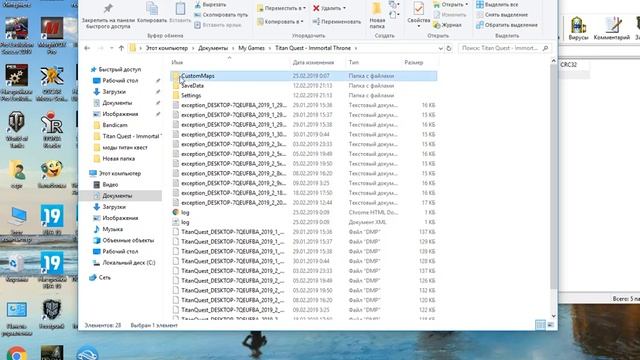Click Copy path (Скопировать путь)

221,15
